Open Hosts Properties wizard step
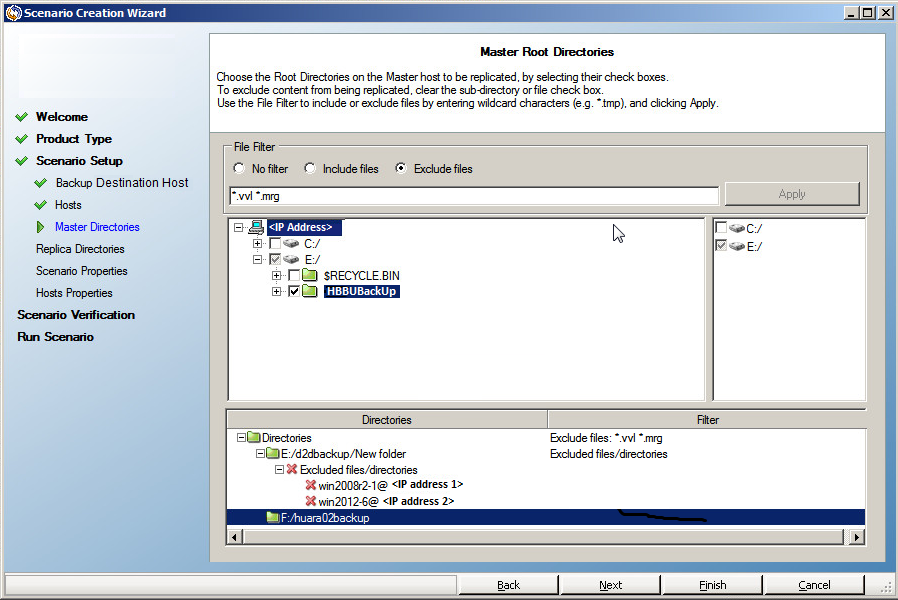 (x=74, y=293)
